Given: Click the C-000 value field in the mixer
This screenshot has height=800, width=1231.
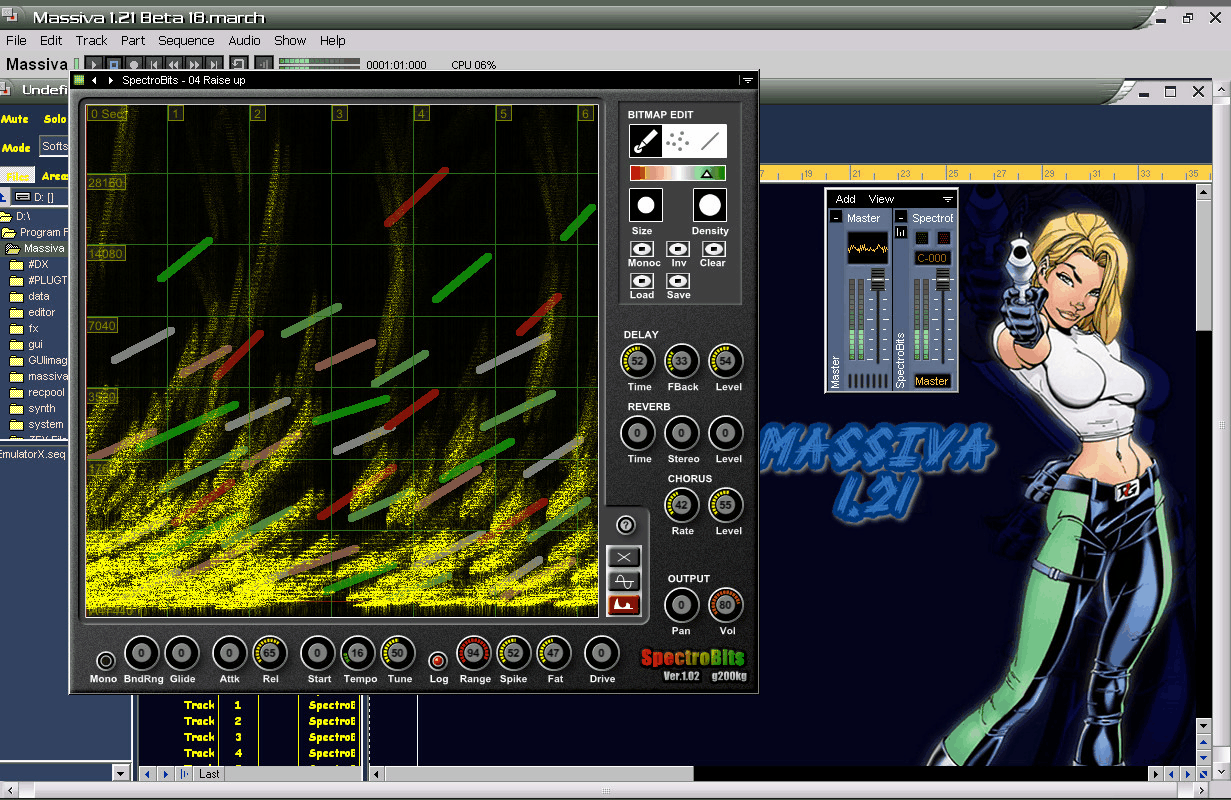Looking at the screenshot, I should 933,258.
